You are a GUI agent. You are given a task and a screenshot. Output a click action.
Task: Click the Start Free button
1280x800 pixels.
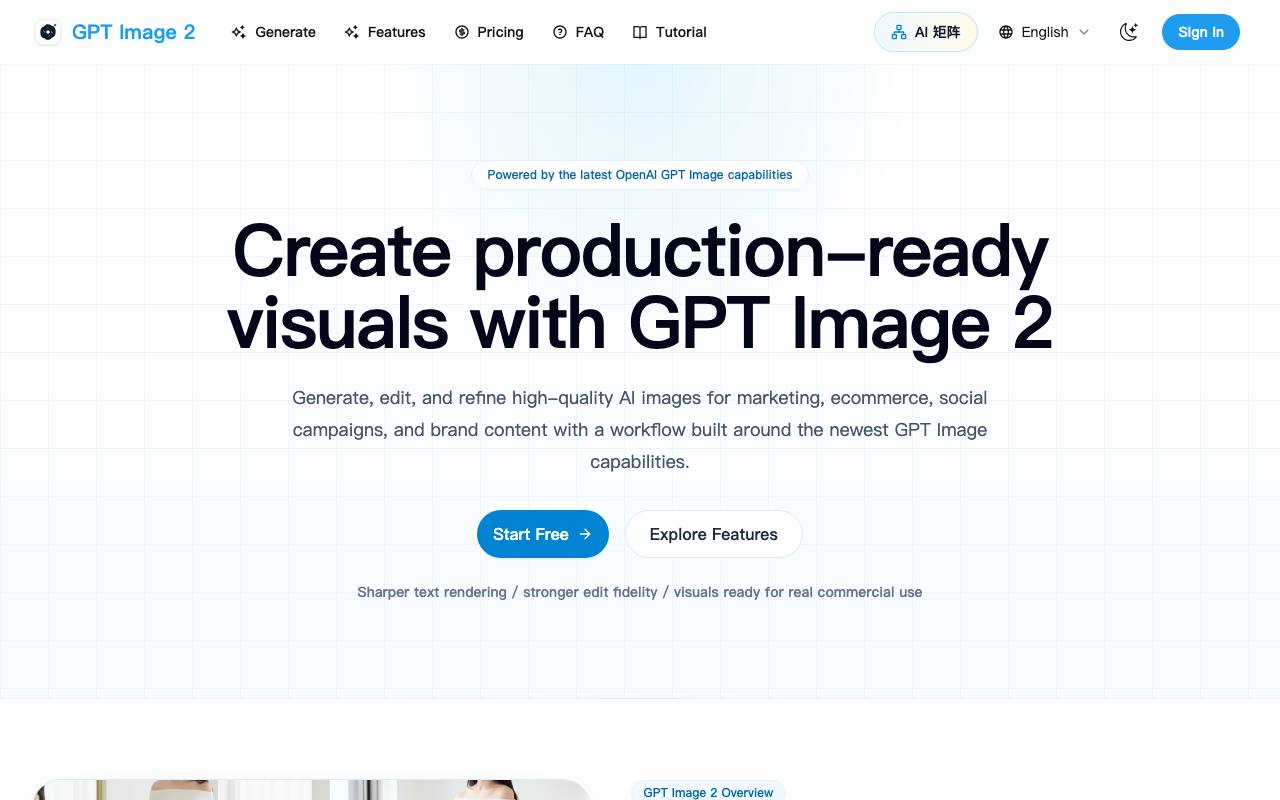click(543, 534)
